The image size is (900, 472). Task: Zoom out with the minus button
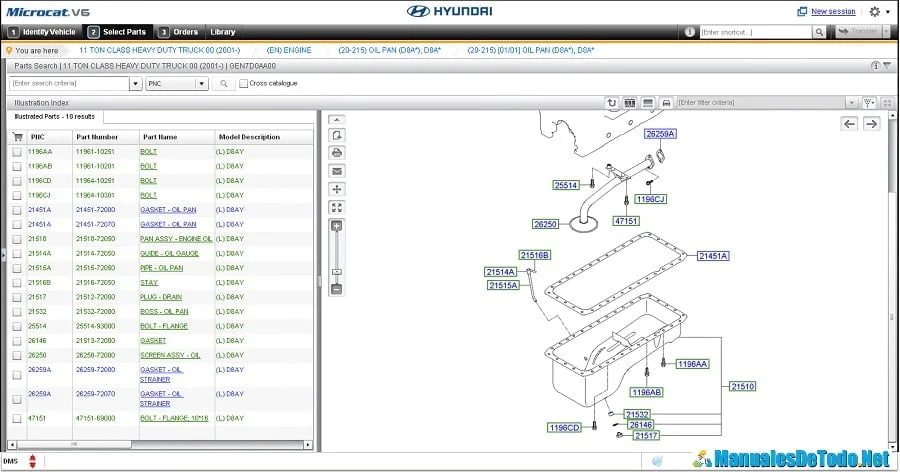pyautogui.click(x=336, y=289)
